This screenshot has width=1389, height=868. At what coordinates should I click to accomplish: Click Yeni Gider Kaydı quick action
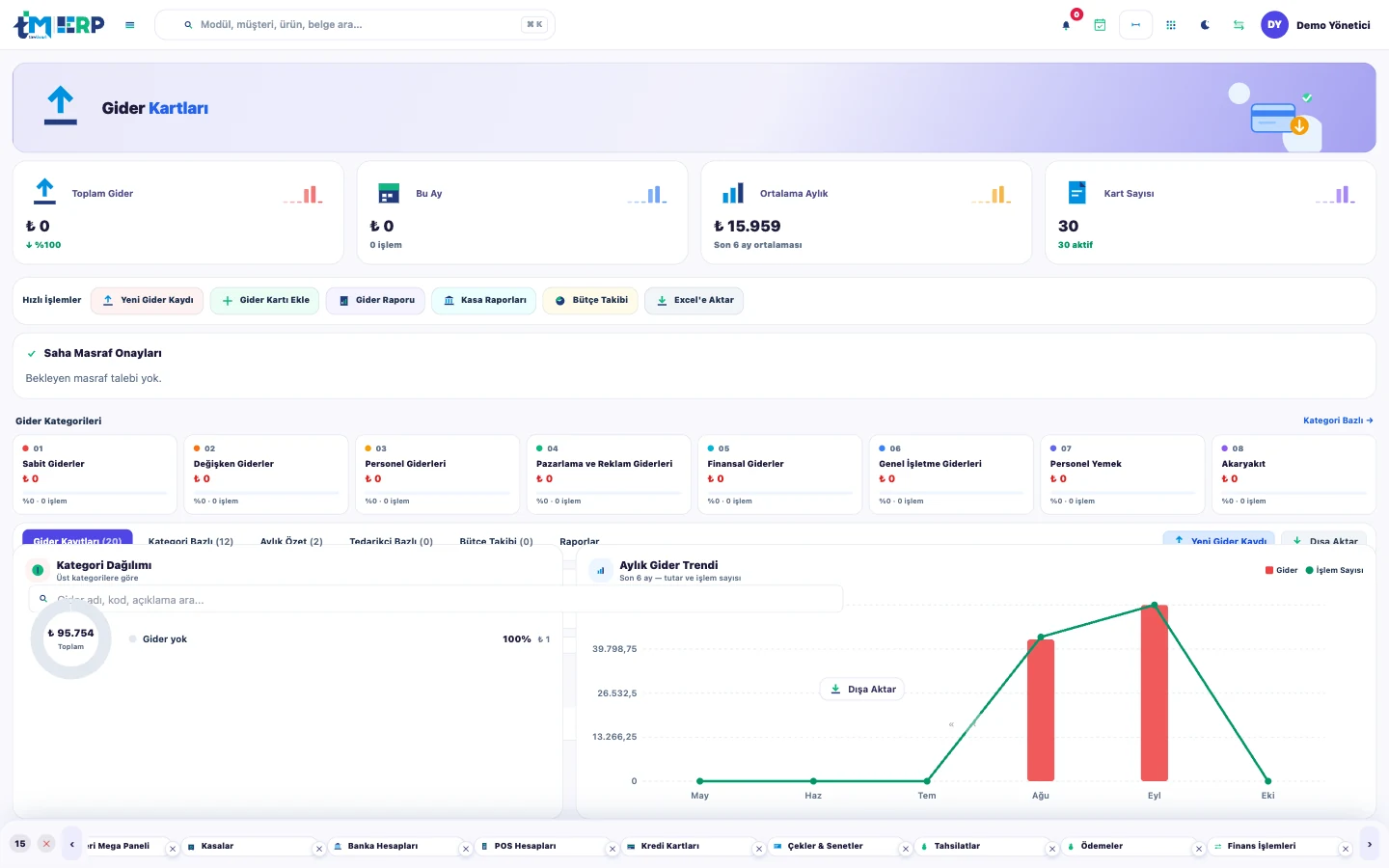pos(148,300)
